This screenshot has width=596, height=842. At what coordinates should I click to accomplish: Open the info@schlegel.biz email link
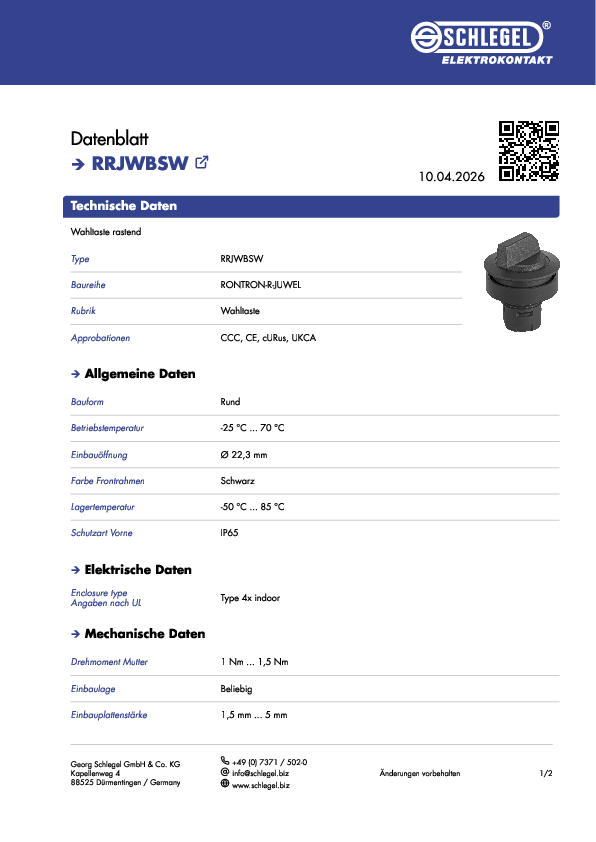(x=260, y=773)
